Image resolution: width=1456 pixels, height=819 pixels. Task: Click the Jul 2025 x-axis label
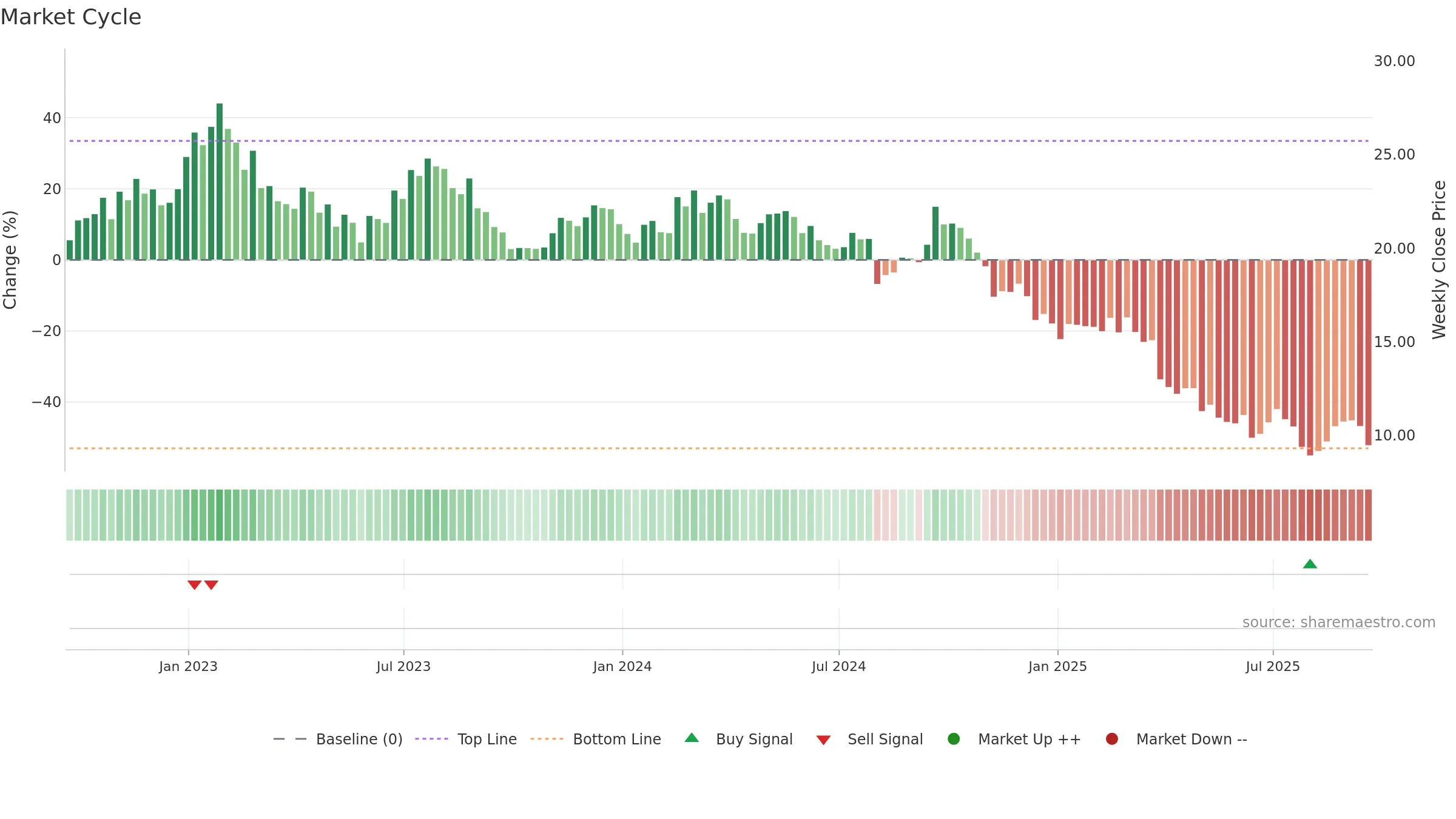click(1273, 666)
